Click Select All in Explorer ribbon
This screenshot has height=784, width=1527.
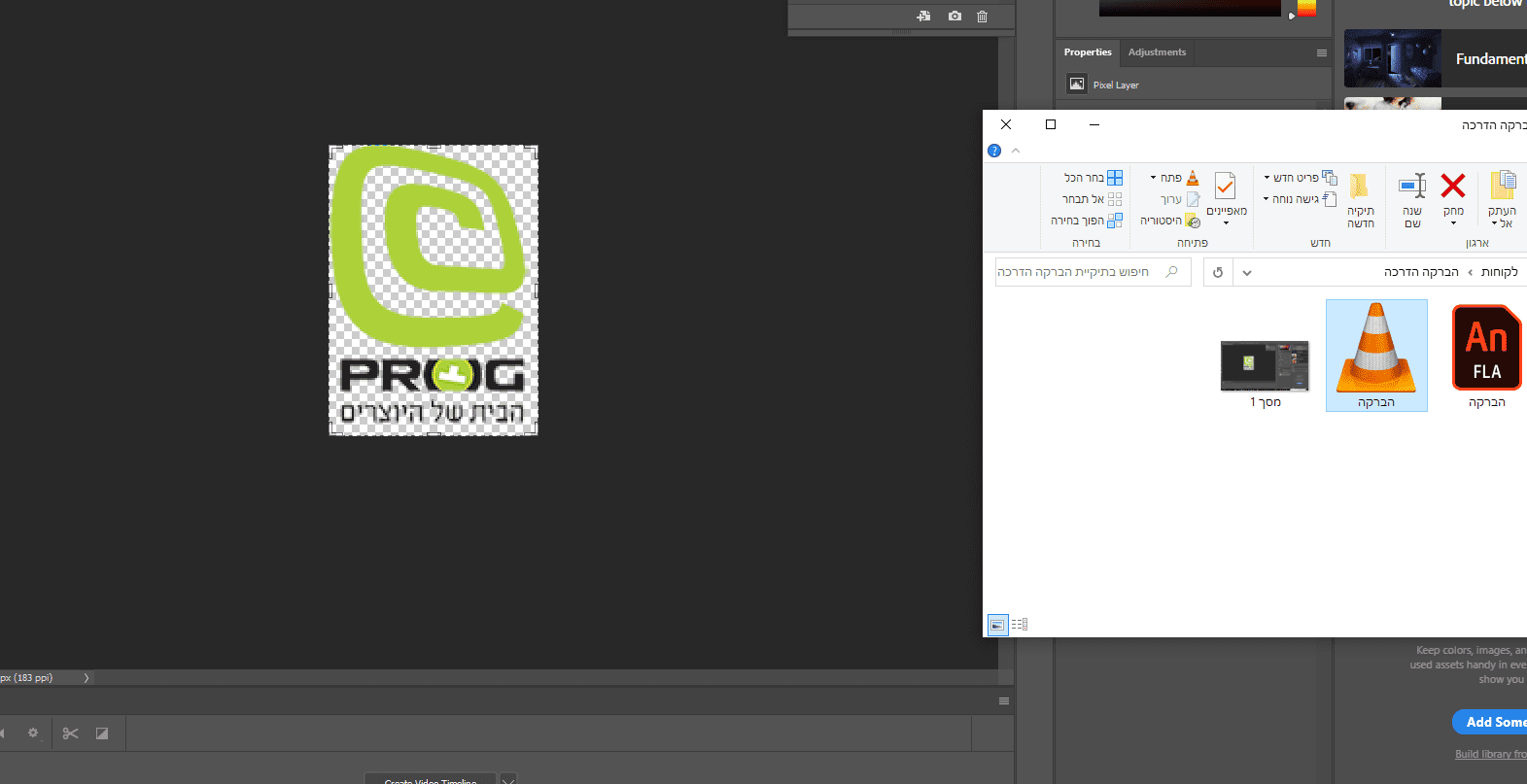tap(1093, 178)
